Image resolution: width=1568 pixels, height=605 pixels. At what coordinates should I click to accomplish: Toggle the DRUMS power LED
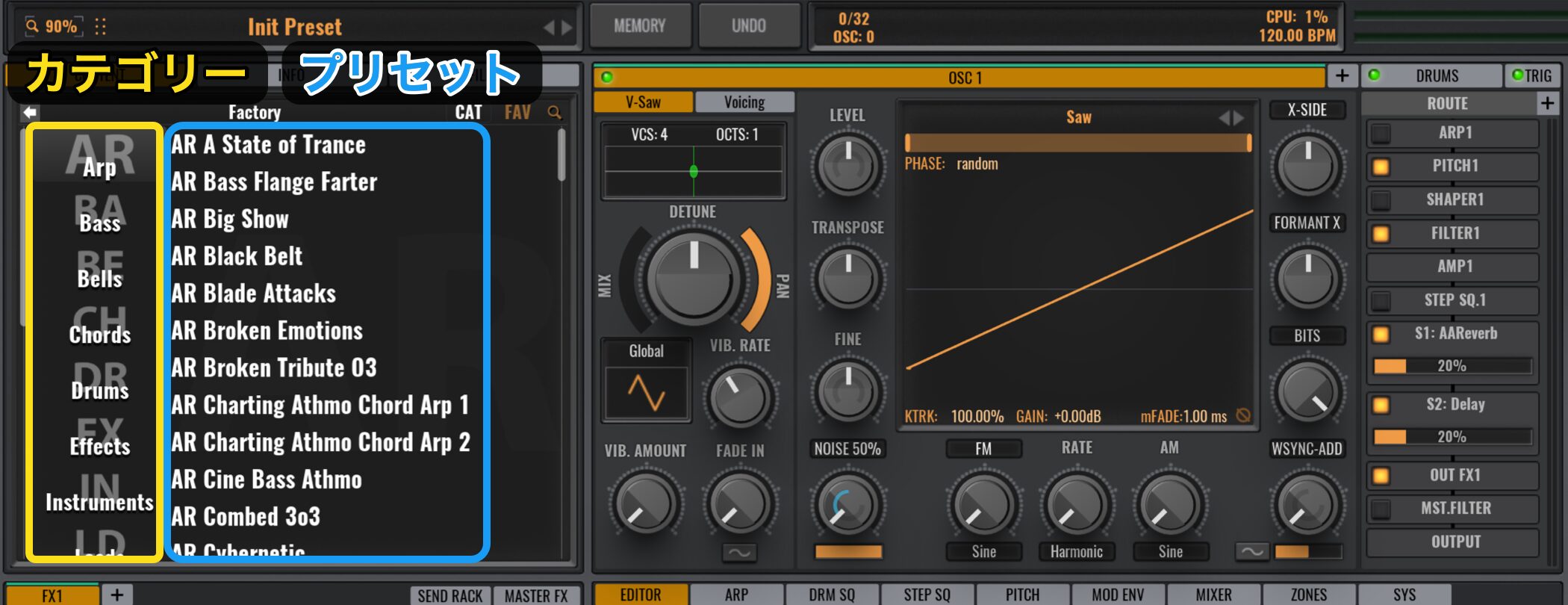point(1374,75)
